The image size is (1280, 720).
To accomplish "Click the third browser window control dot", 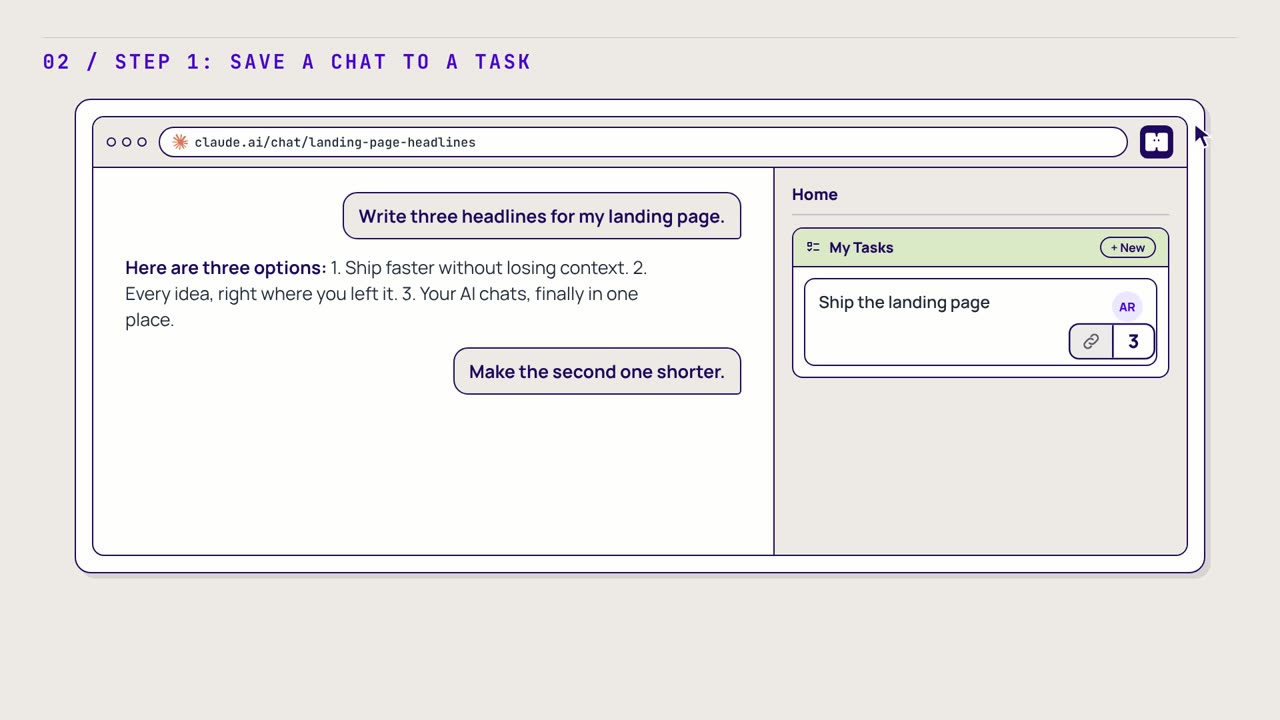I will (x=142, y=142).
